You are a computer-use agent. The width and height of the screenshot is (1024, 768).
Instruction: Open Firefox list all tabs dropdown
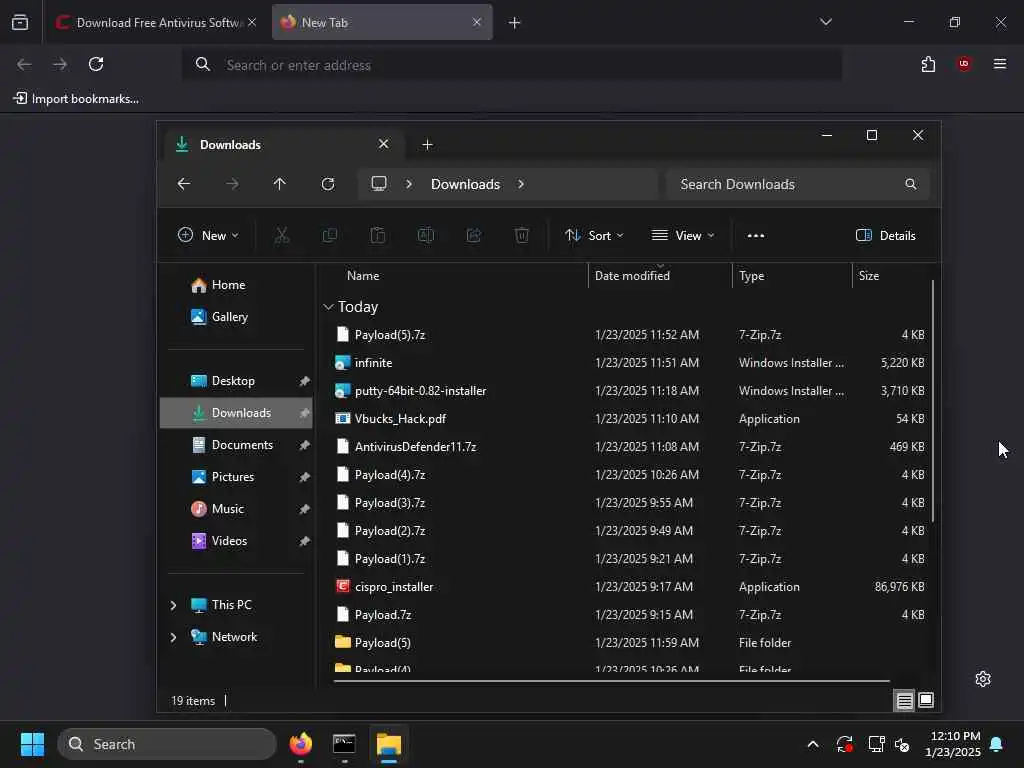tap(825, 22)
